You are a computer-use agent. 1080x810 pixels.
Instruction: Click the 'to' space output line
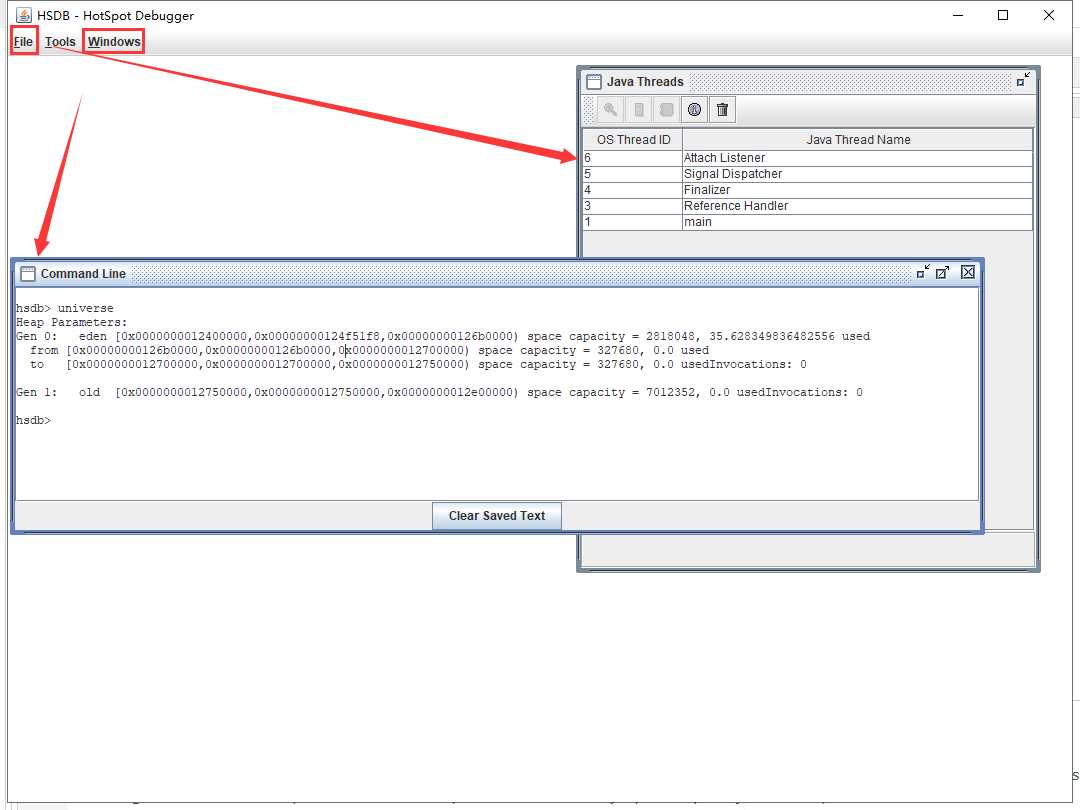click(418, 364)
